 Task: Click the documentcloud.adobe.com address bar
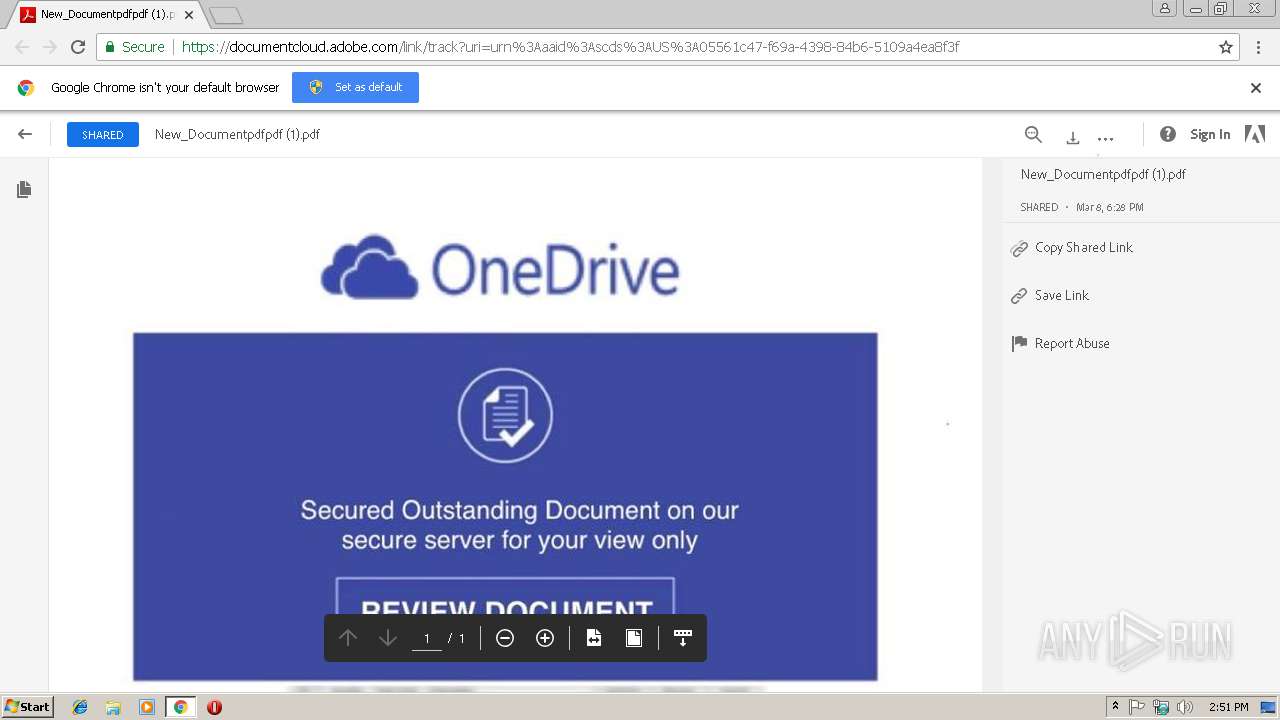point(668,47)
